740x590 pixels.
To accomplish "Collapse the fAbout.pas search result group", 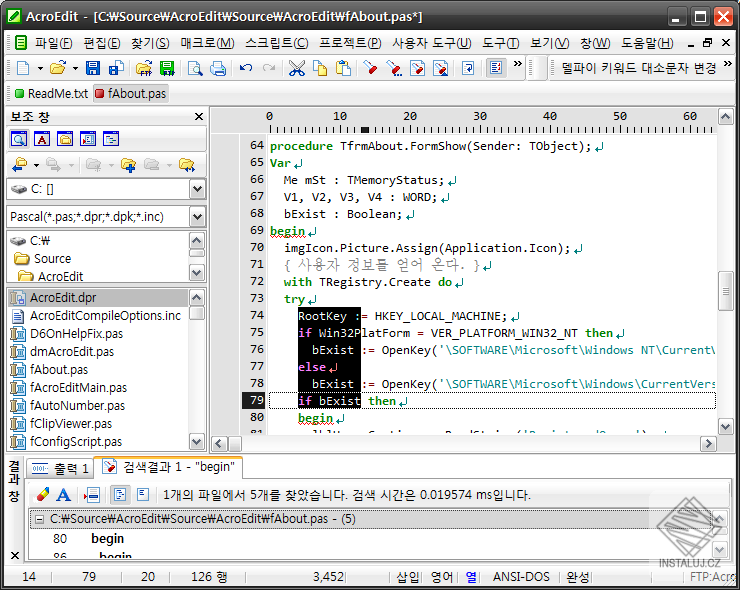I will (38, 519).
